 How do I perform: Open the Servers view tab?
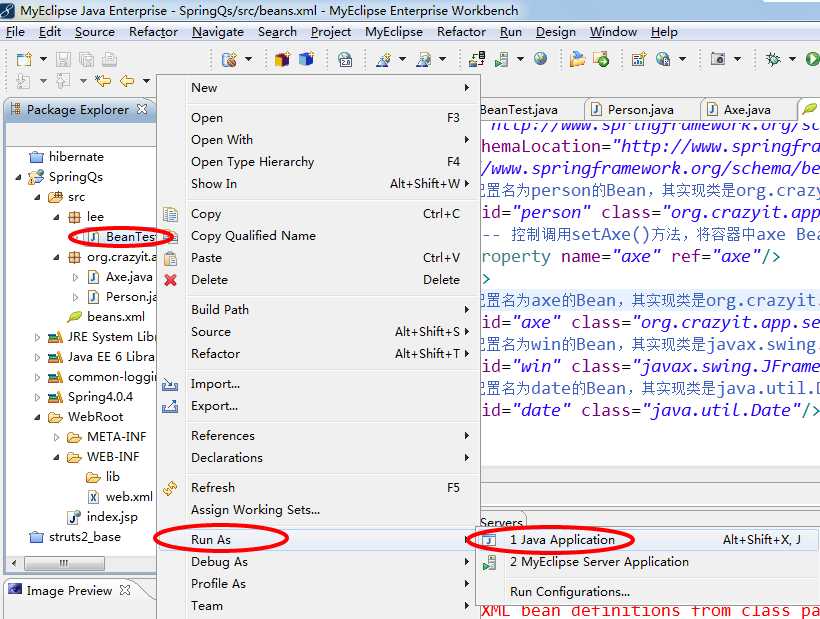tap(502, 522)
